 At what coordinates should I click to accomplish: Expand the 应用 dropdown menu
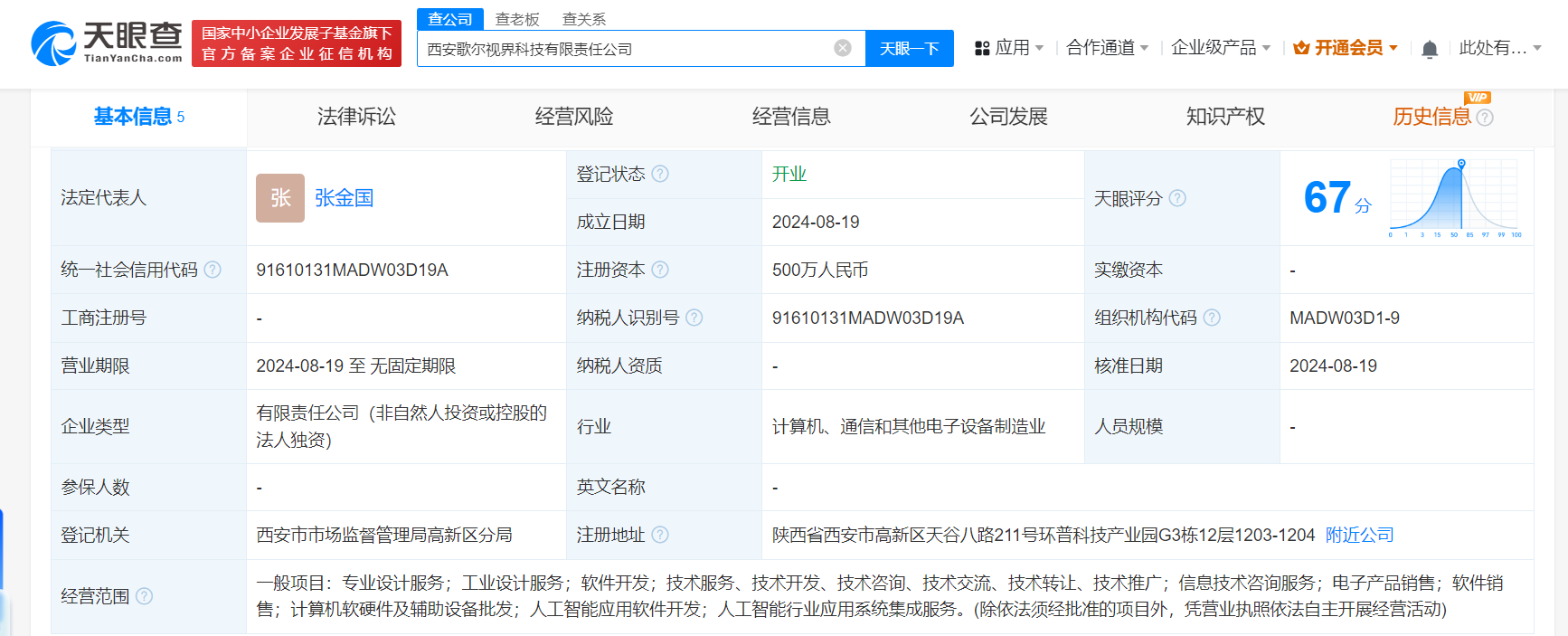[1009, 48]
